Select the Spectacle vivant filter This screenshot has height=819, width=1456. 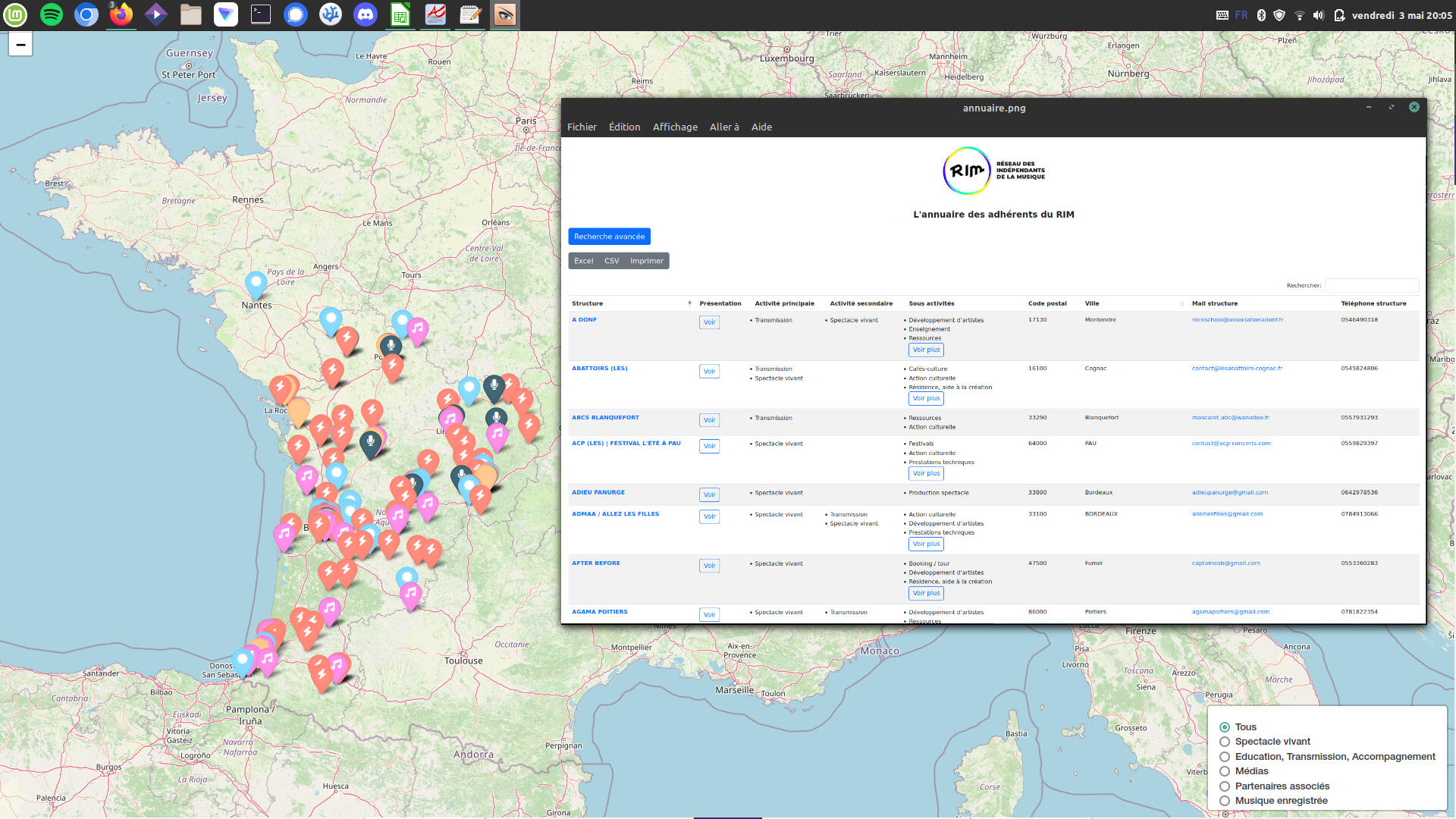coord(1225,742)
